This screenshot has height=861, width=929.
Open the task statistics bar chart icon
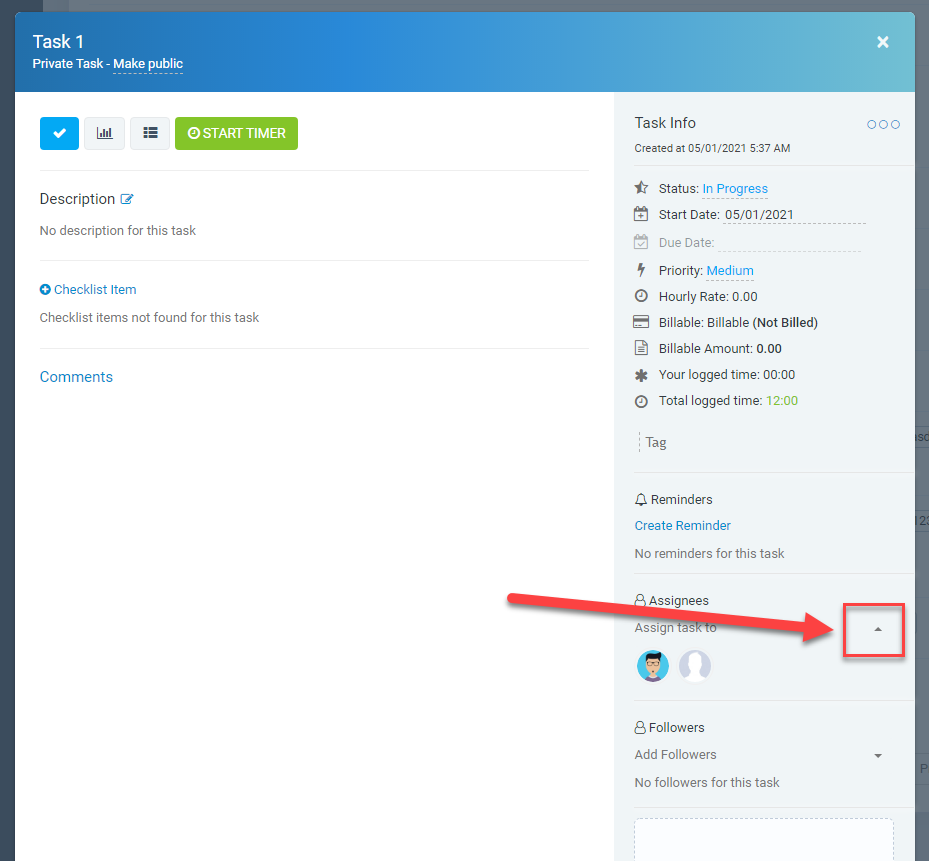[x=104, y=133]
